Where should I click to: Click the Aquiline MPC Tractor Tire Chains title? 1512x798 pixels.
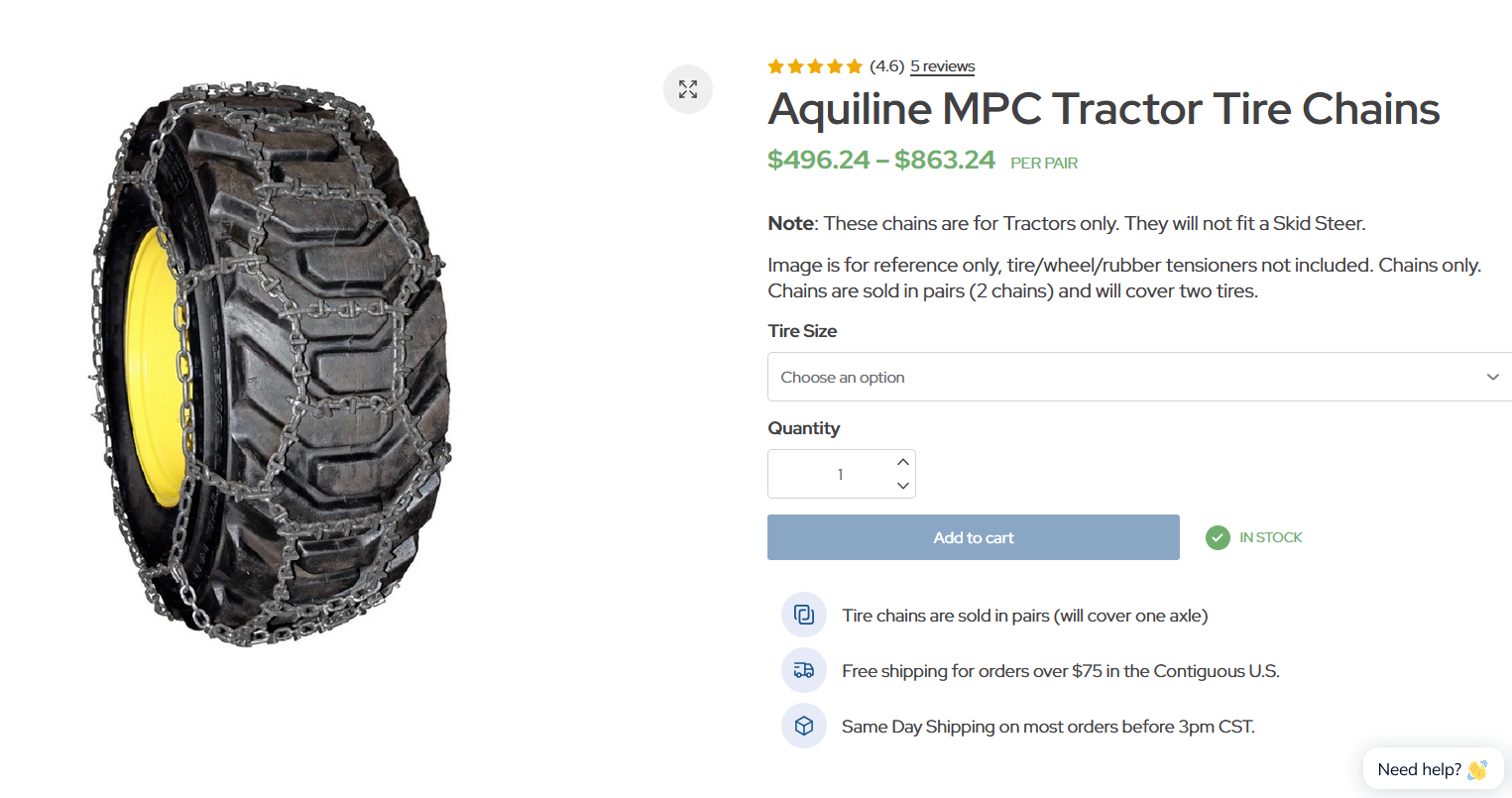pos(1104,109)
